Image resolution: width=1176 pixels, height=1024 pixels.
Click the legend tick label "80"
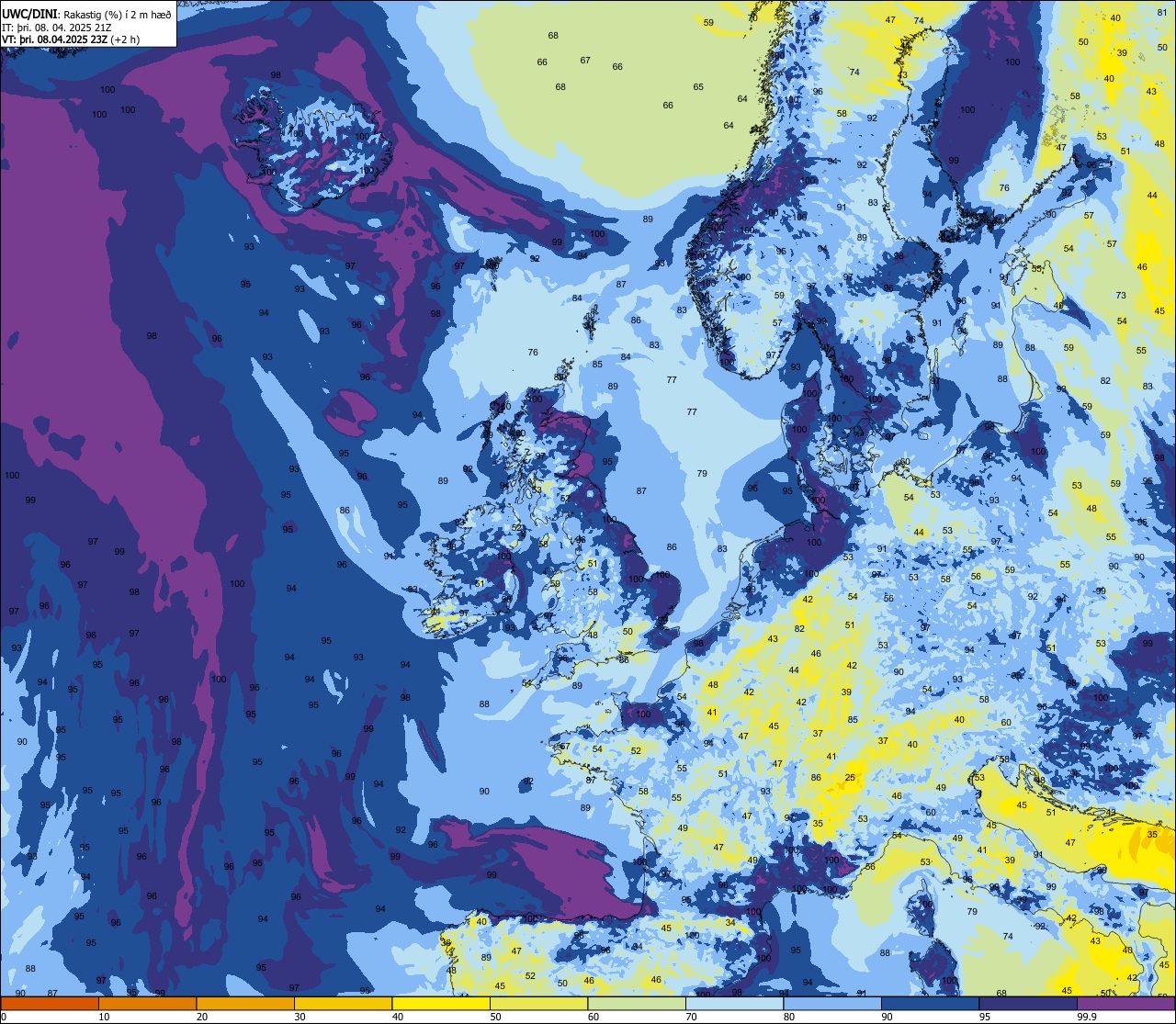pyautogui.click(x=789, y=1017)
